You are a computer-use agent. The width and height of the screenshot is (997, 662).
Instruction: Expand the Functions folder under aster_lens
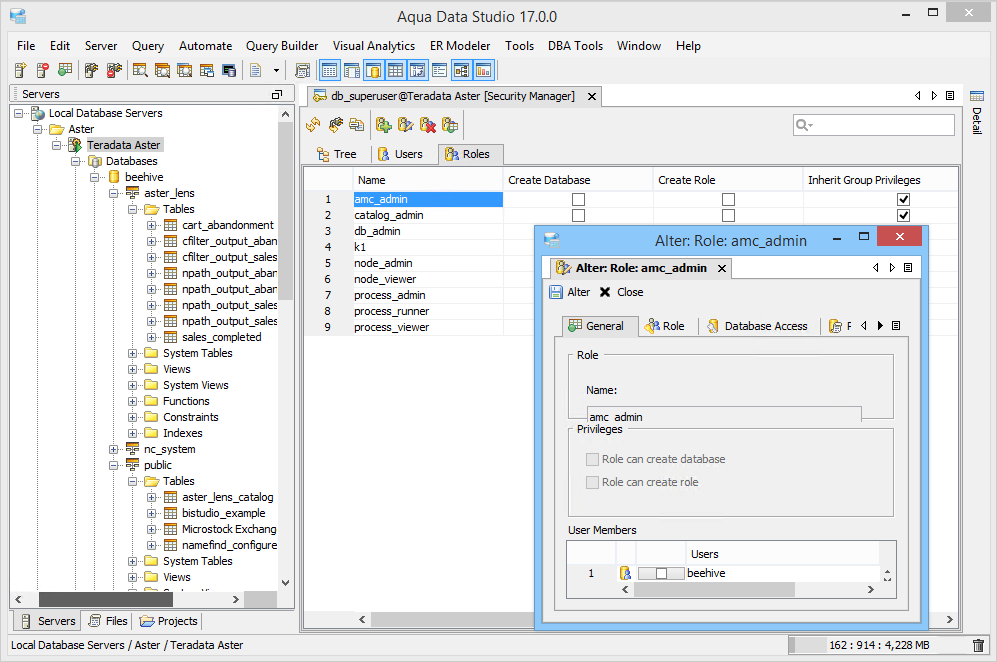(132, 401)
